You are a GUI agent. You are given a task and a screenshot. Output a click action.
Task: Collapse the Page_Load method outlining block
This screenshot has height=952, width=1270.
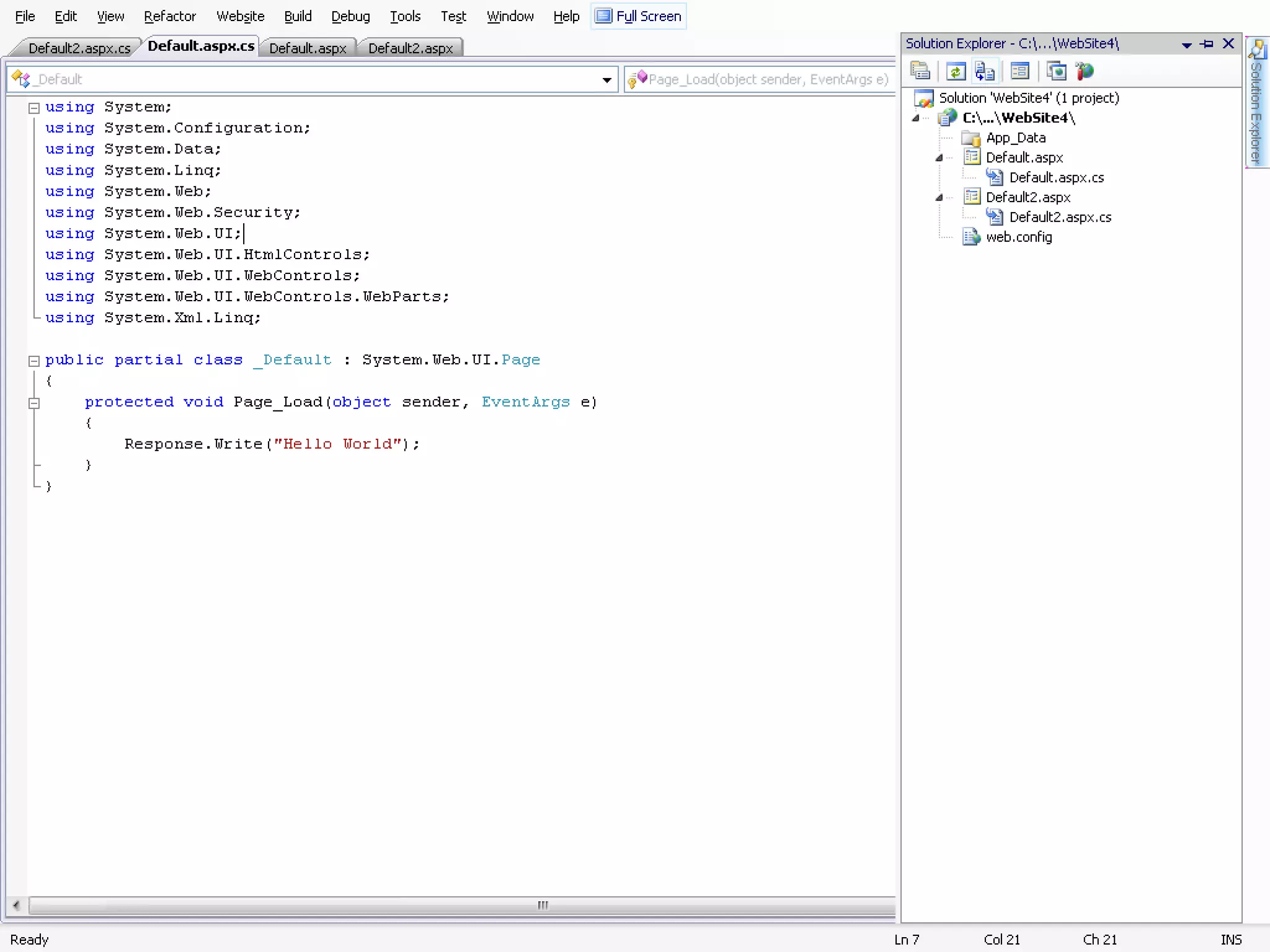[x=34, y=403]
